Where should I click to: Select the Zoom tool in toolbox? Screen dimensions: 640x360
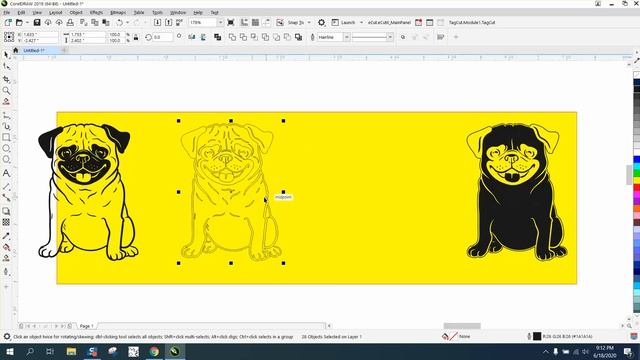click(6, 90)
